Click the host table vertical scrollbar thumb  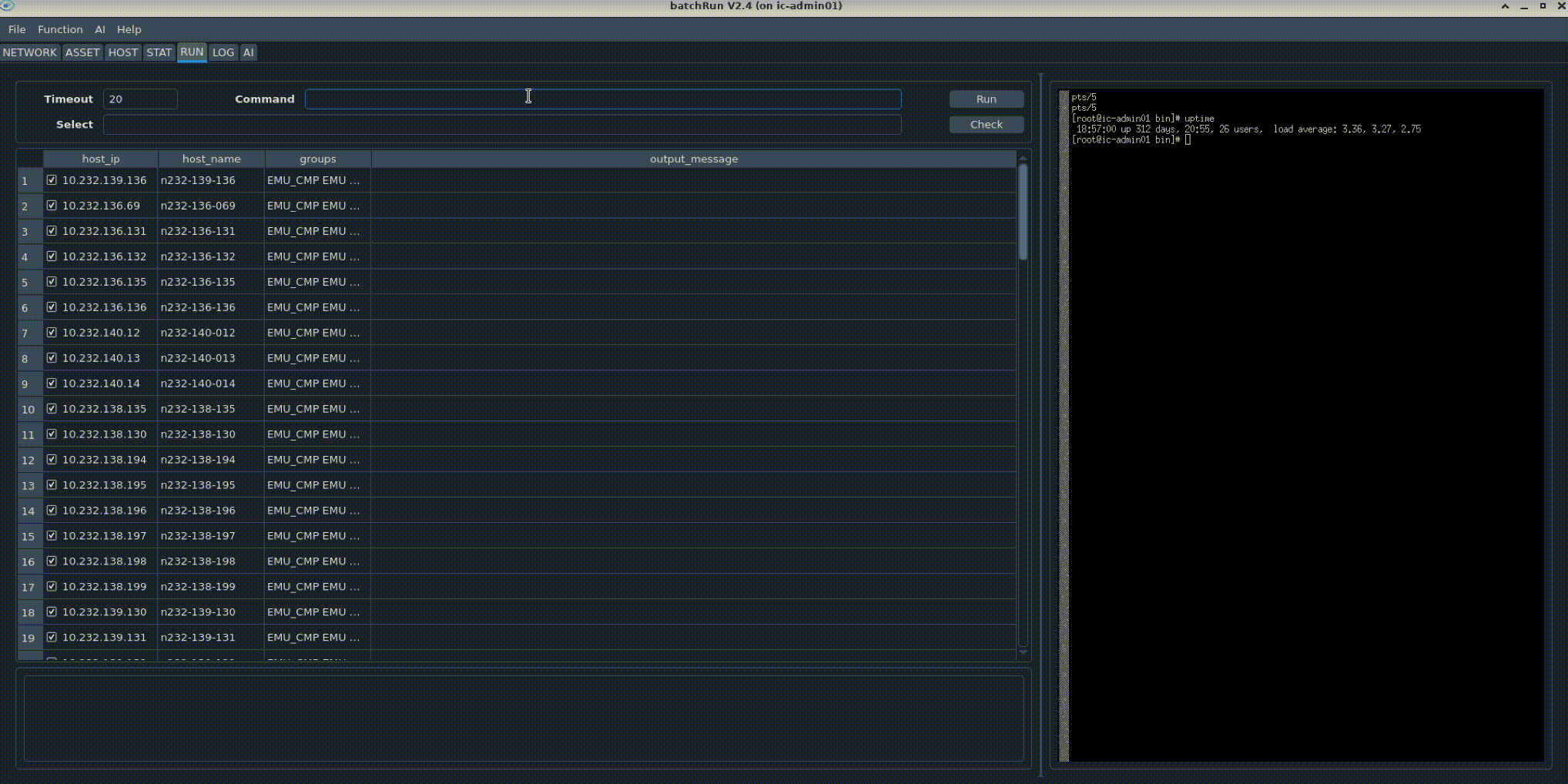pyautogui.click(x=1023, y=212)
